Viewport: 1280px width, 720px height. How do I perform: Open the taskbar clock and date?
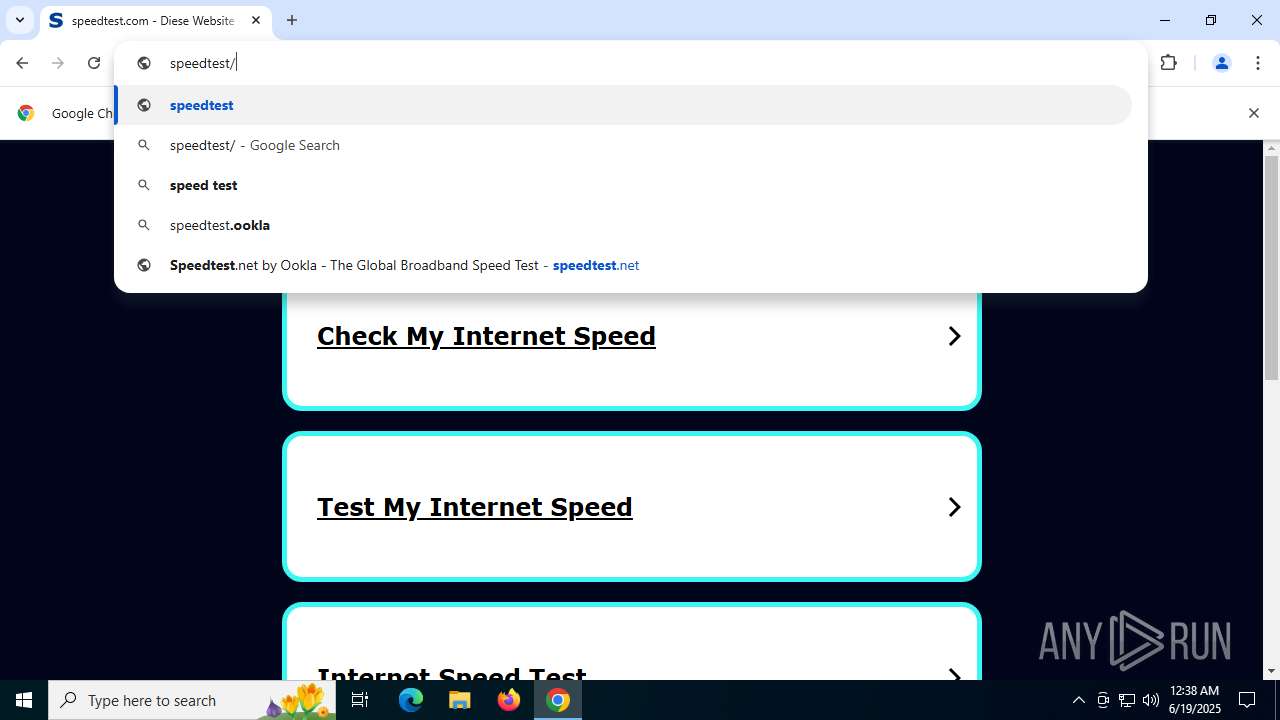(x=1194, y=700)
